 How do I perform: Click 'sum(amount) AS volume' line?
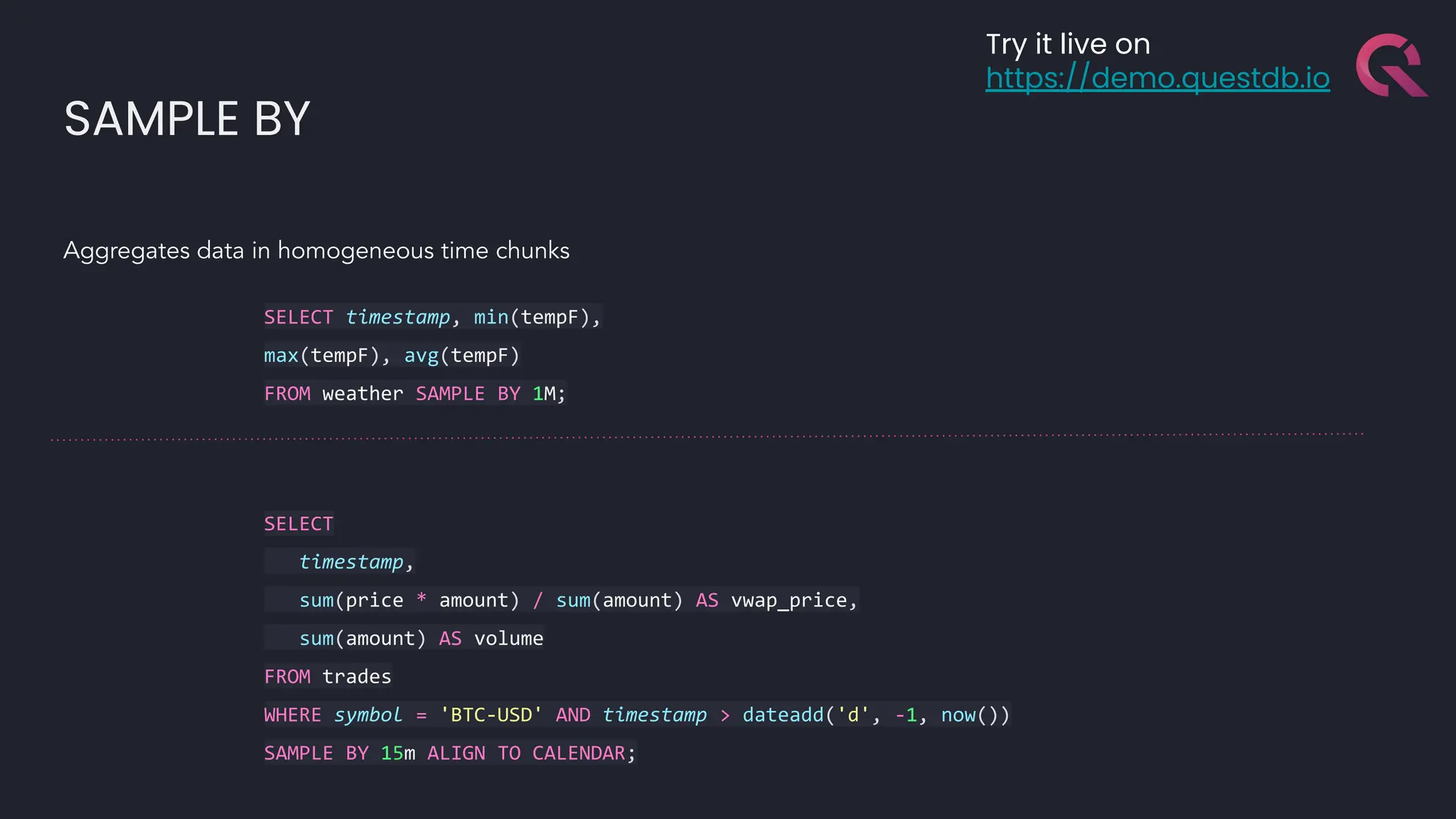pos(421,639)
